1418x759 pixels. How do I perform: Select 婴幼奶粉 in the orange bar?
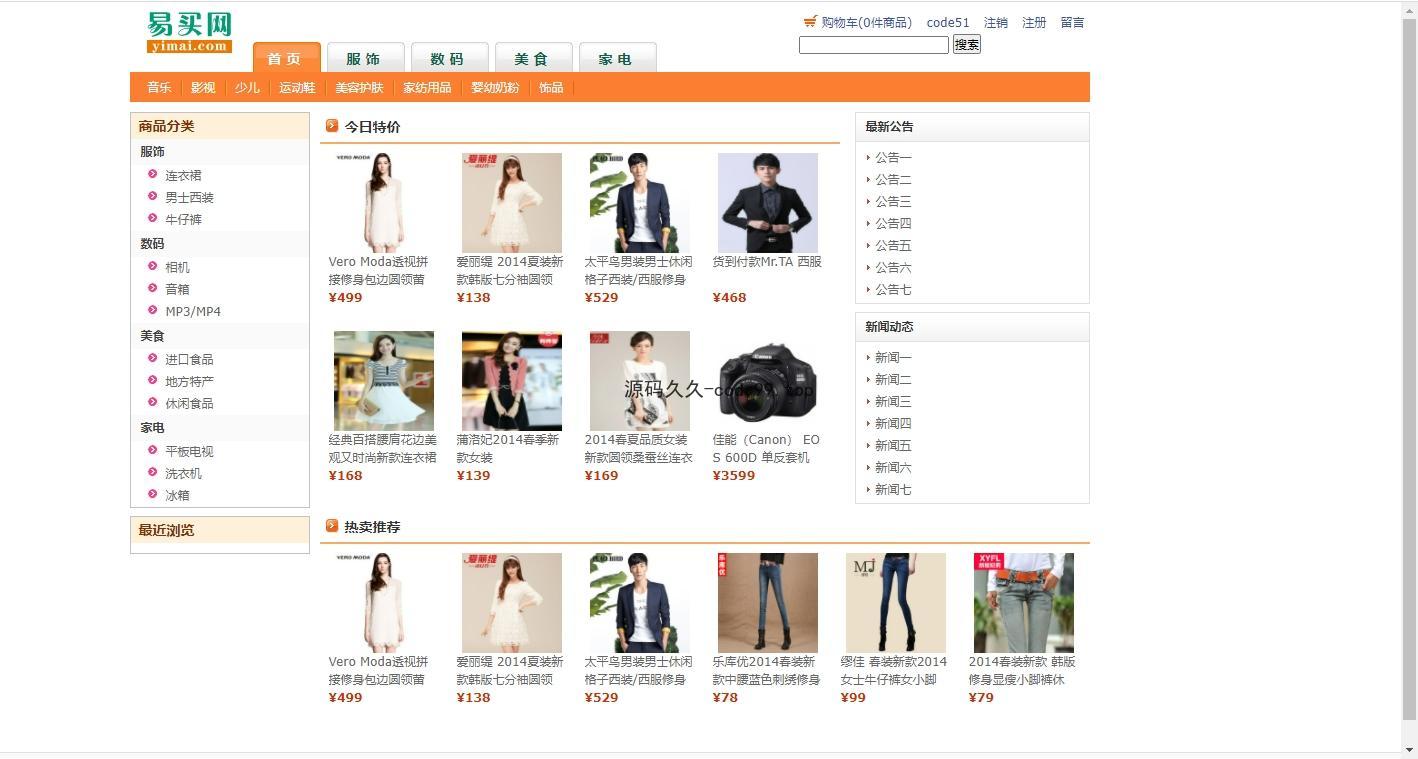(x=495, y=87)
